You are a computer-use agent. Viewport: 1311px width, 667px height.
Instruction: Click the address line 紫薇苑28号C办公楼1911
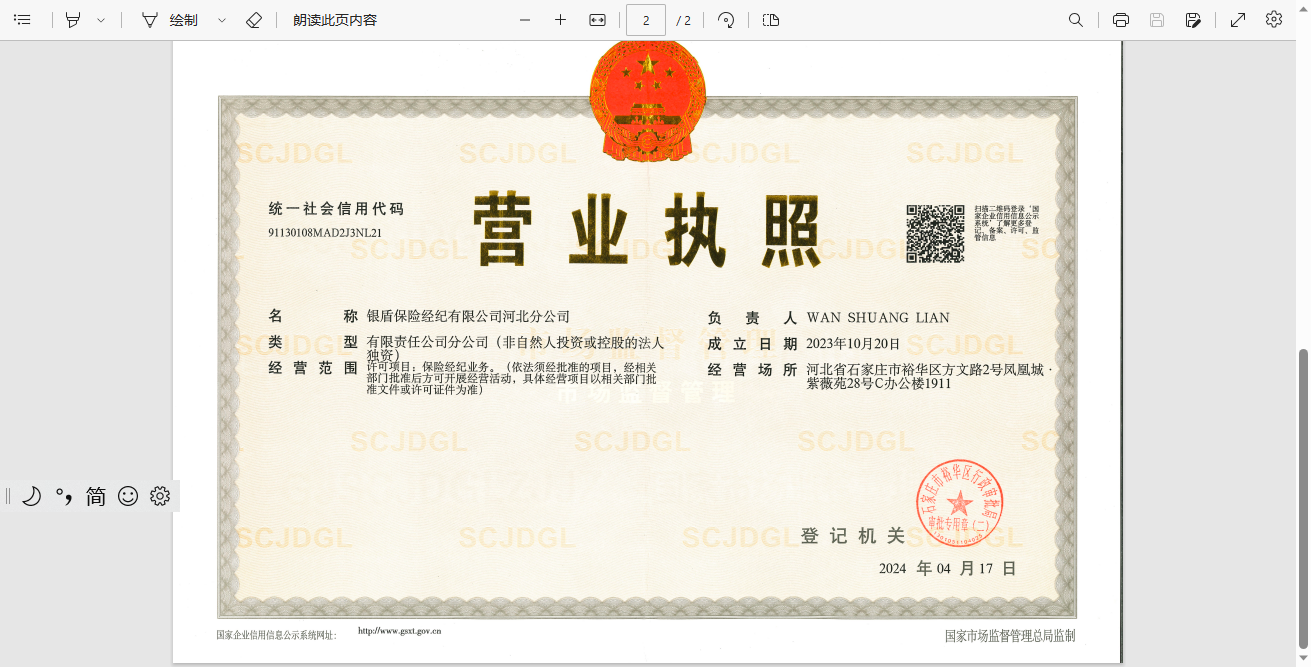tap(878, 383)
